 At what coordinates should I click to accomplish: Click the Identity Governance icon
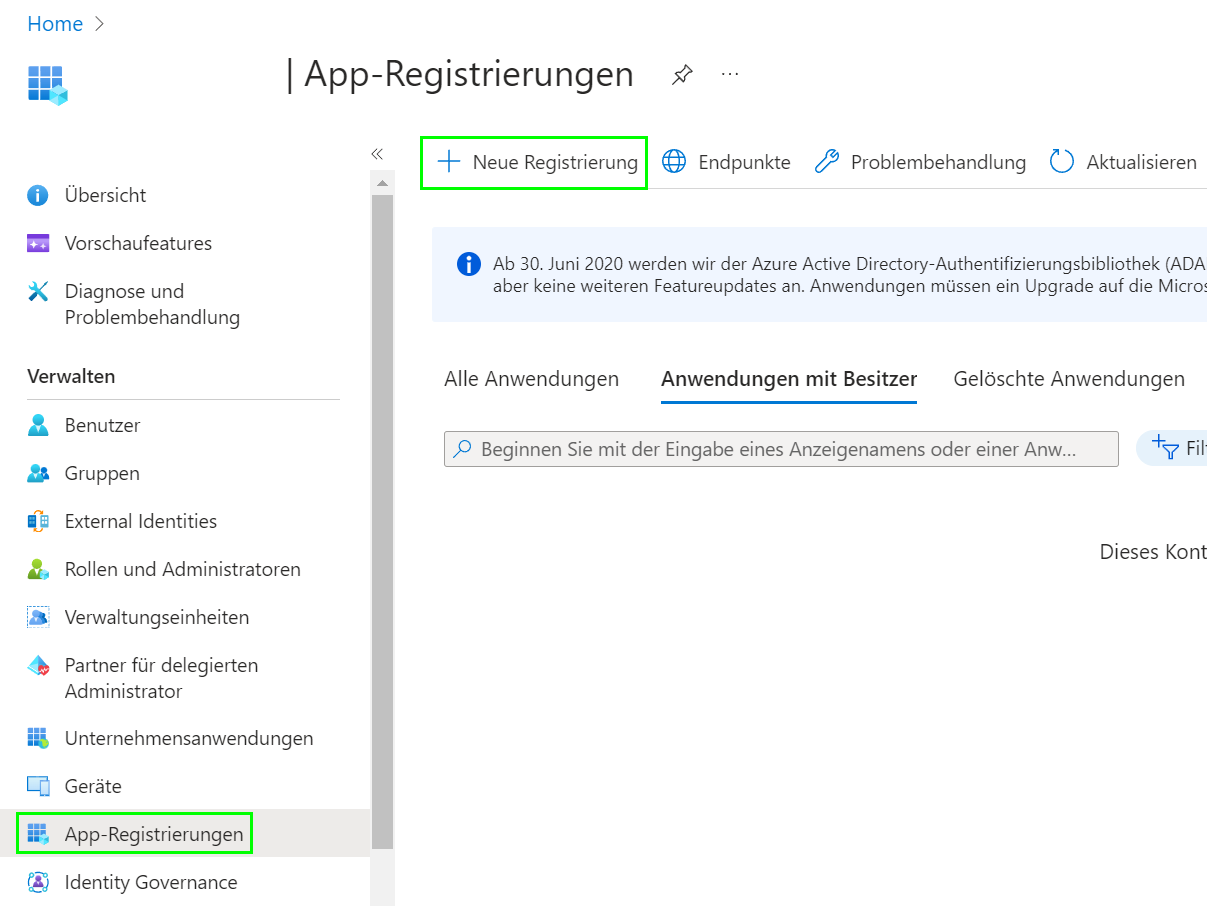pos(38,882)
